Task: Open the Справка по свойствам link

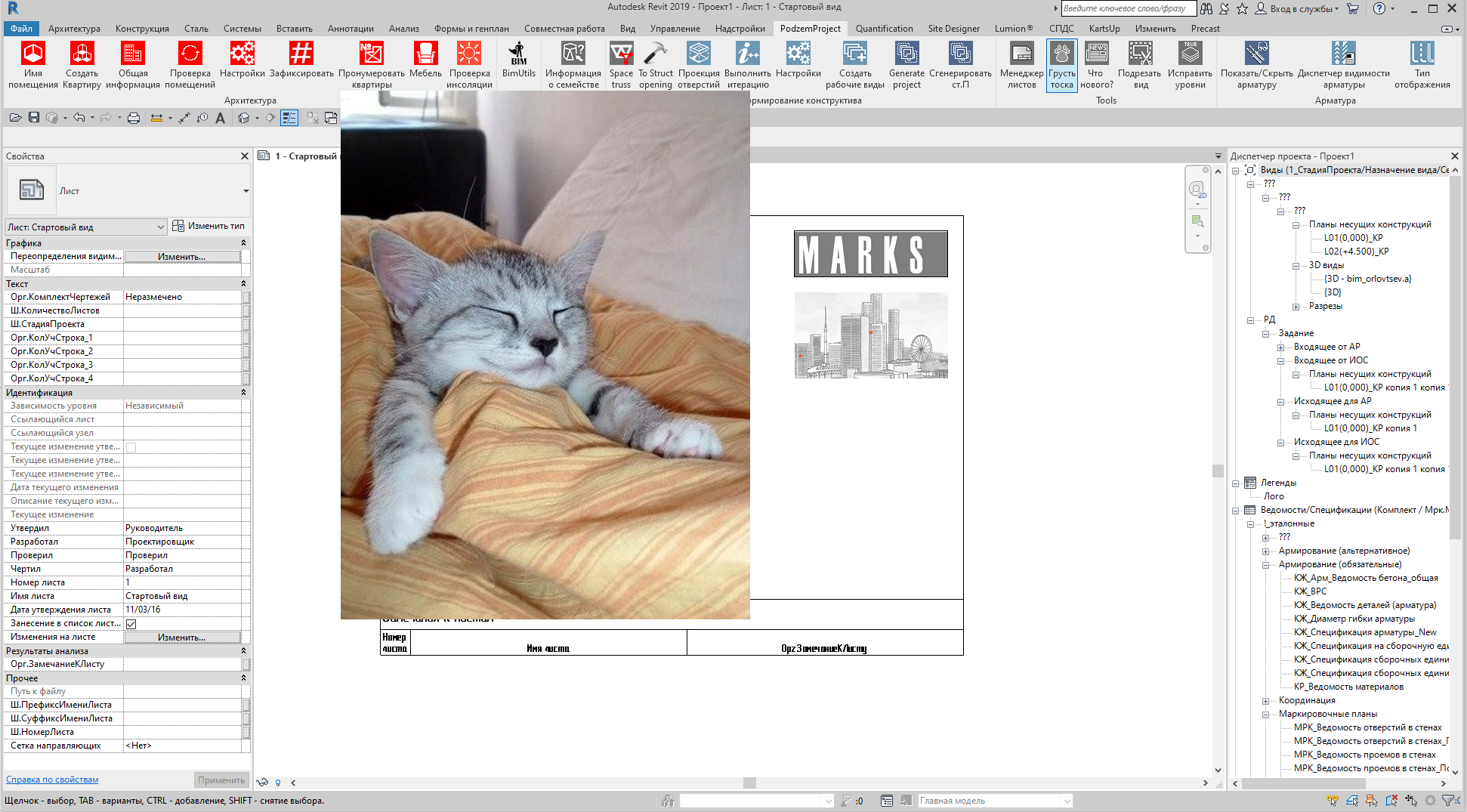Action: (x=52, y=780)
